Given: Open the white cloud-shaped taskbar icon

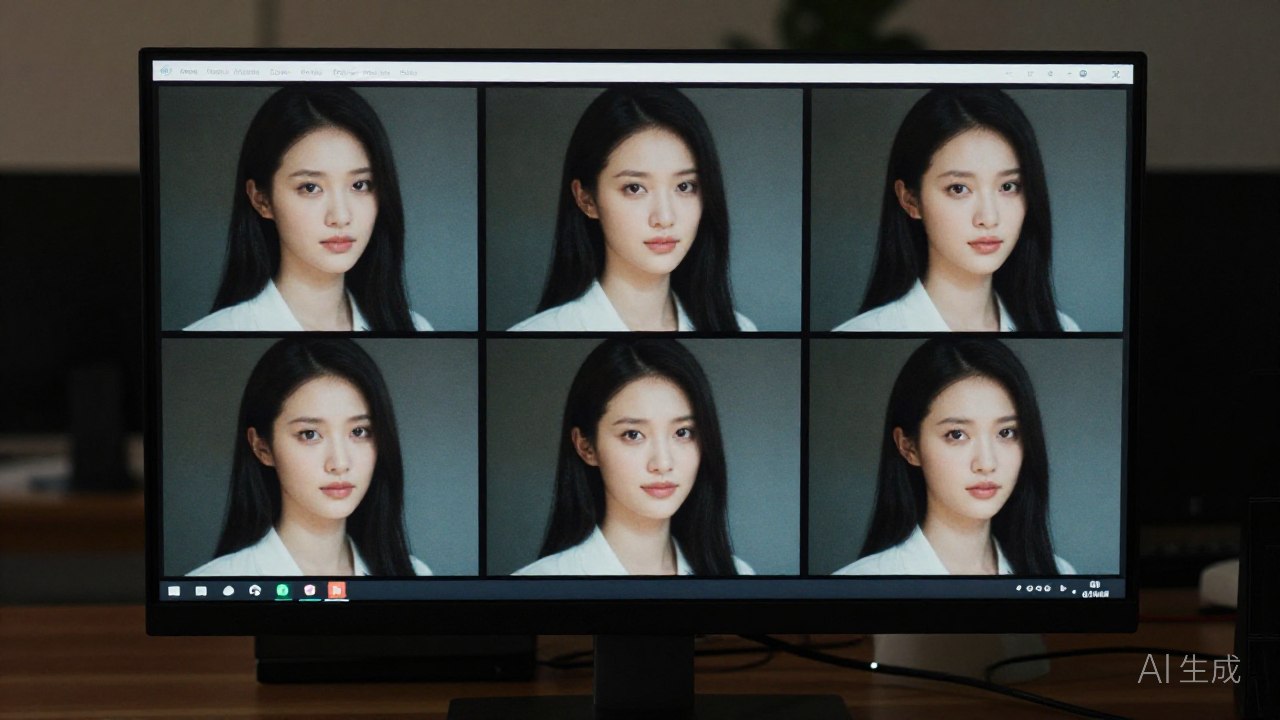Looking at the screenshot, I should pyautogui.click(x=228, y=591).
